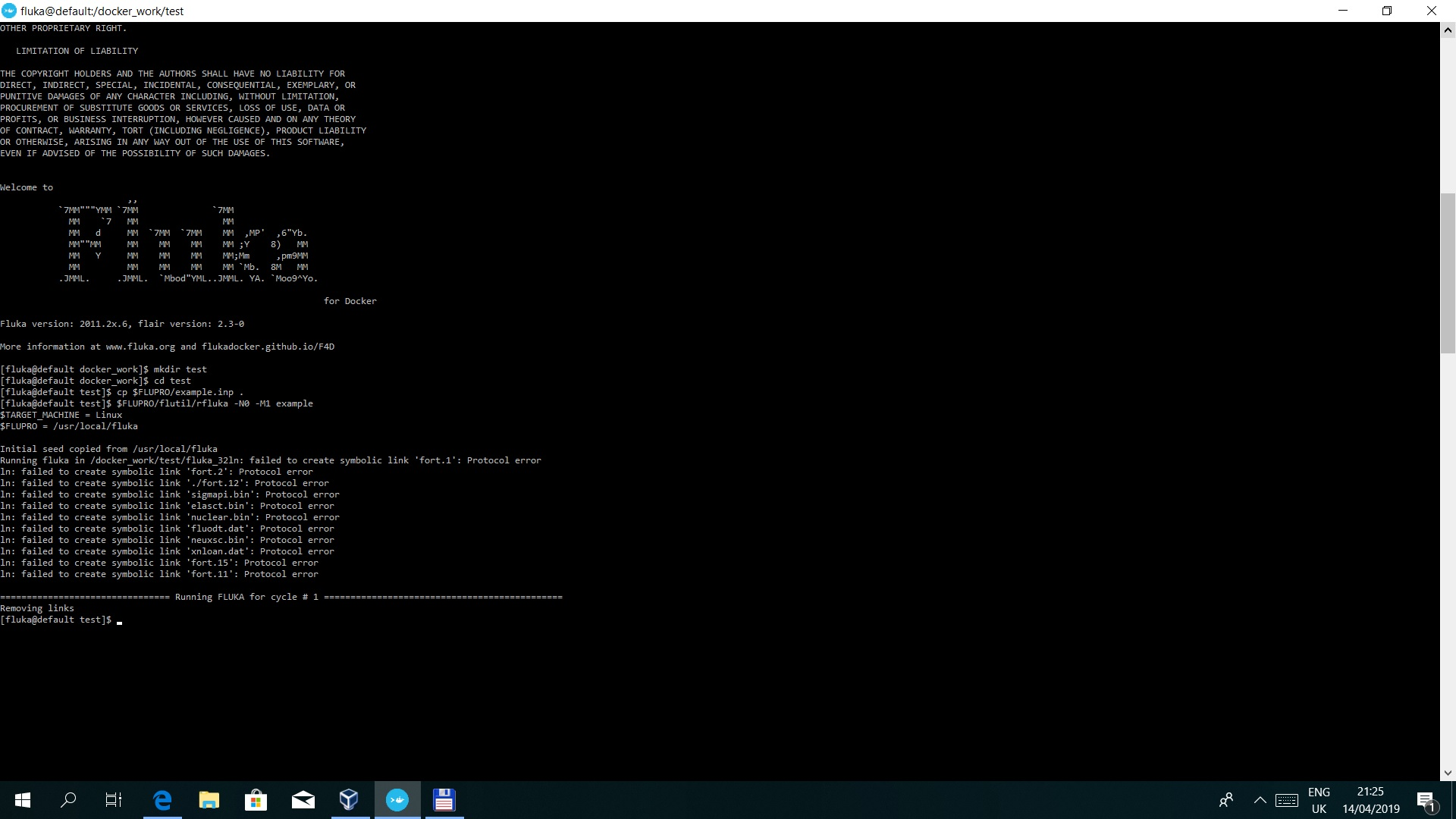Open Action Center notifications icon
The image size is (1456, 819).
(1426, 800)
